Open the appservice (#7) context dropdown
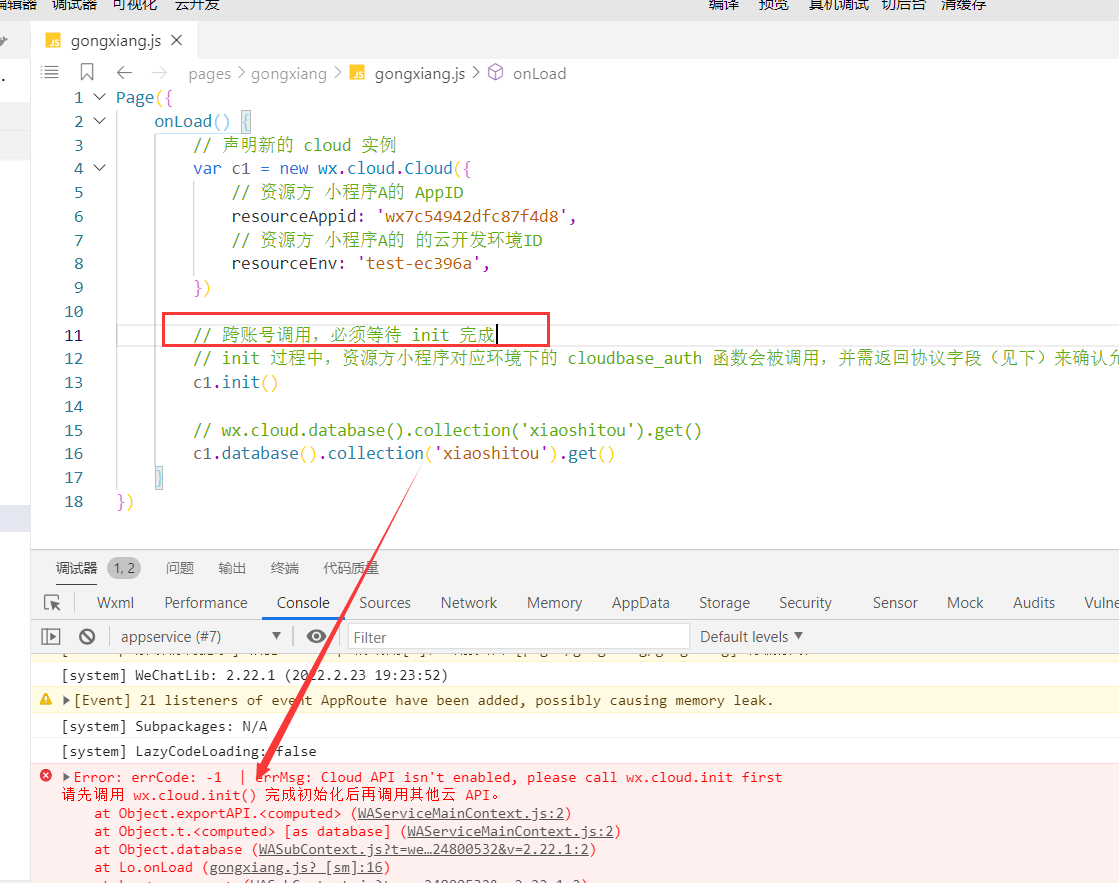 tap(201, 636)
